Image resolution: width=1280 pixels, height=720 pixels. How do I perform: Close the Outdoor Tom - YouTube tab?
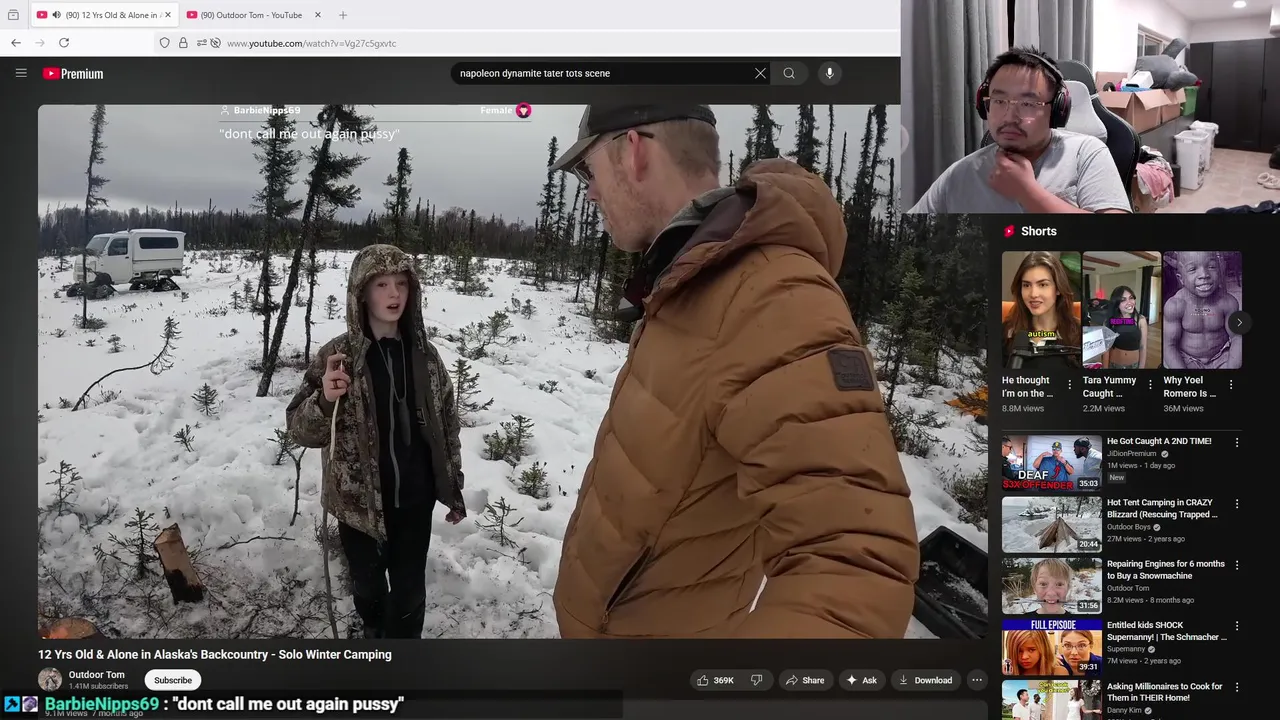pyautogui.click(x=318, y=15)
